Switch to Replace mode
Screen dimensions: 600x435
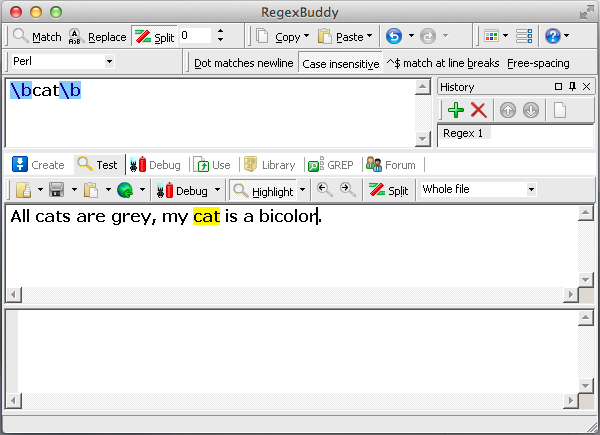click(98, 37)
